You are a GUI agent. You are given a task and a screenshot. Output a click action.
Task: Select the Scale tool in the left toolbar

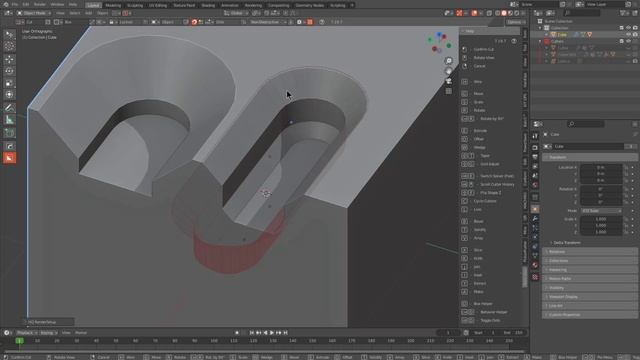click(9, 83)
